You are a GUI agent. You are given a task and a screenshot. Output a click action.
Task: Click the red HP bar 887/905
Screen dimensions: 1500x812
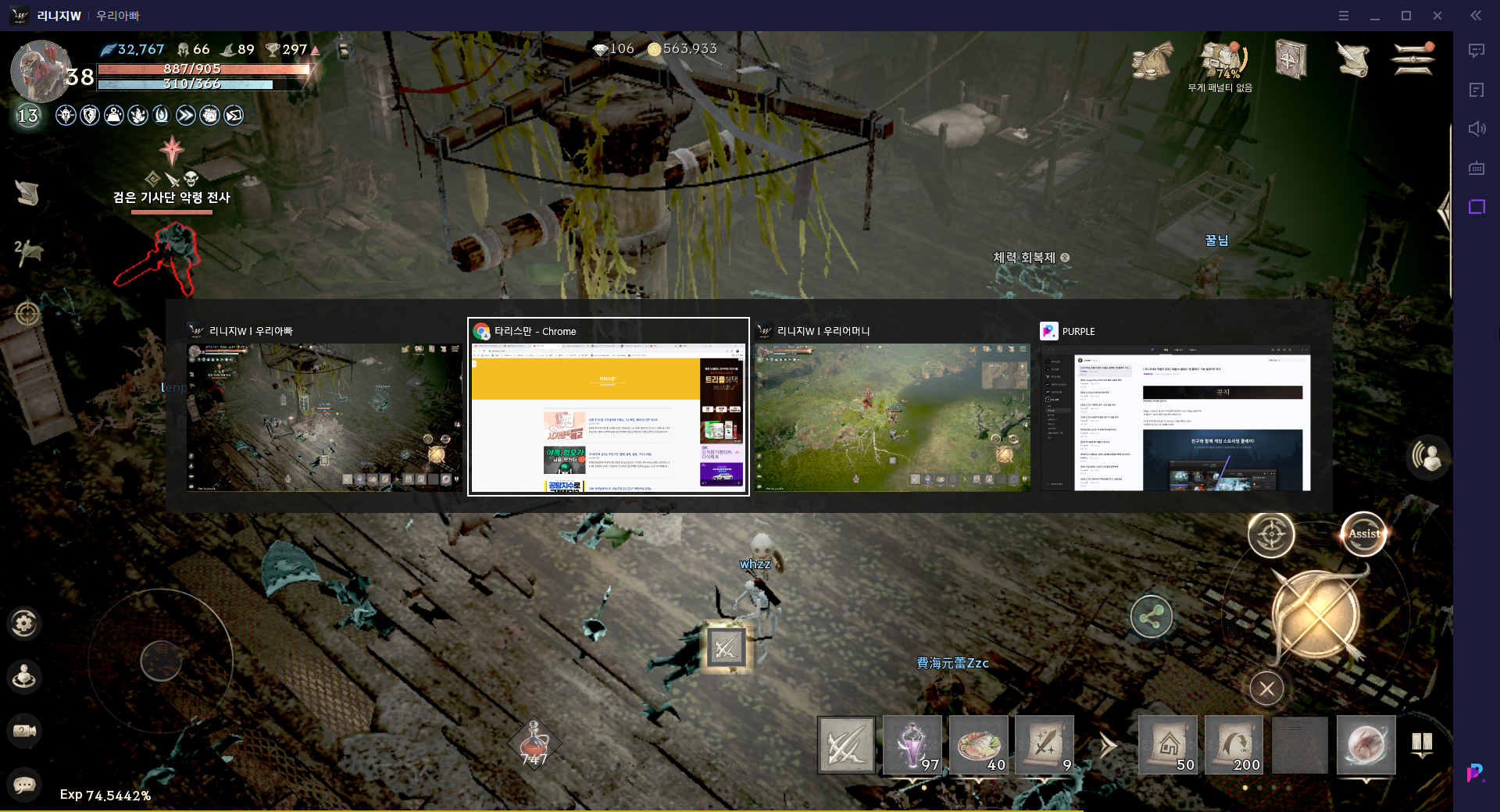click(203, 69)
